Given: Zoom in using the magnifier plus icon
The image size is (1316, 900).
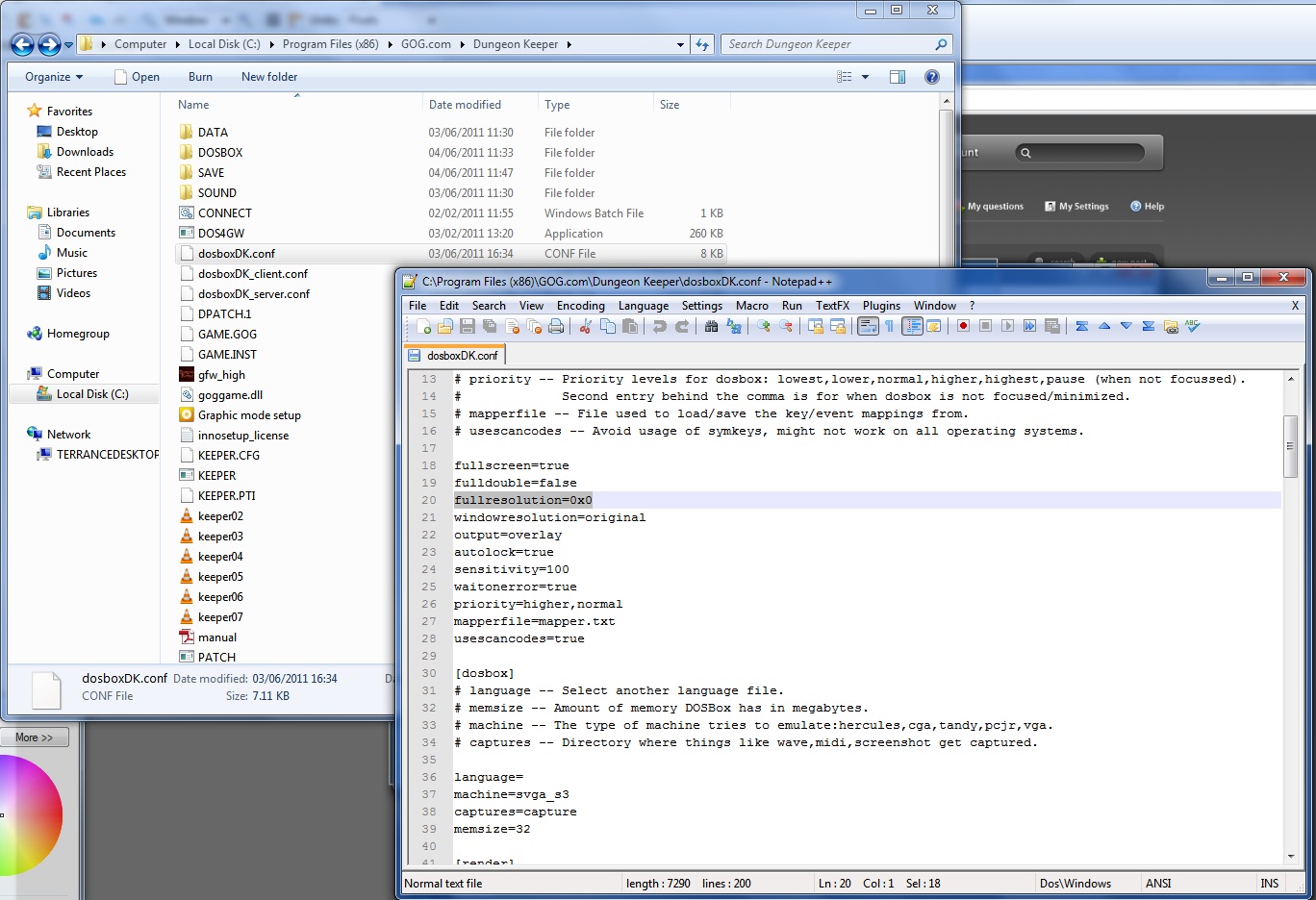Looking at the screenshot, I should click(x=764, y=327).
